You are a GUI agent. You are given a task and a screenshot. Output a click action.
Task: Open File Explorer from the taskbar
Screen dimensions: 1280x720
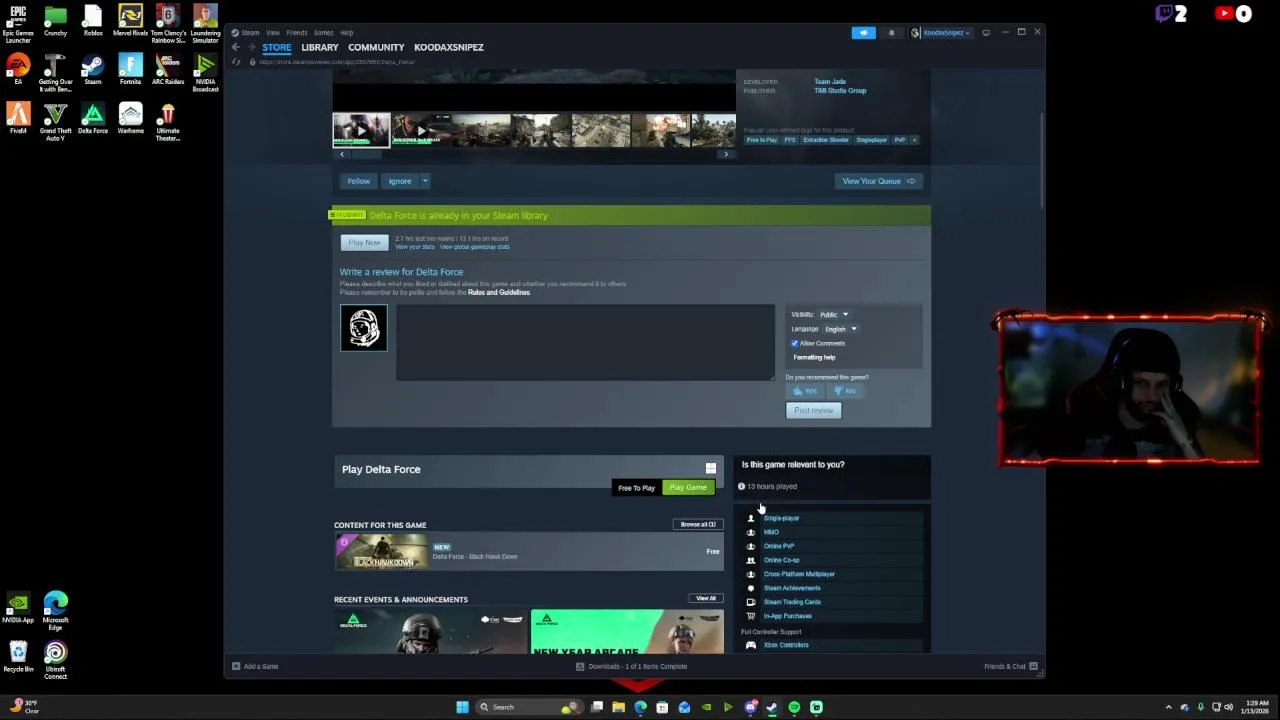(x=618, y=707)
